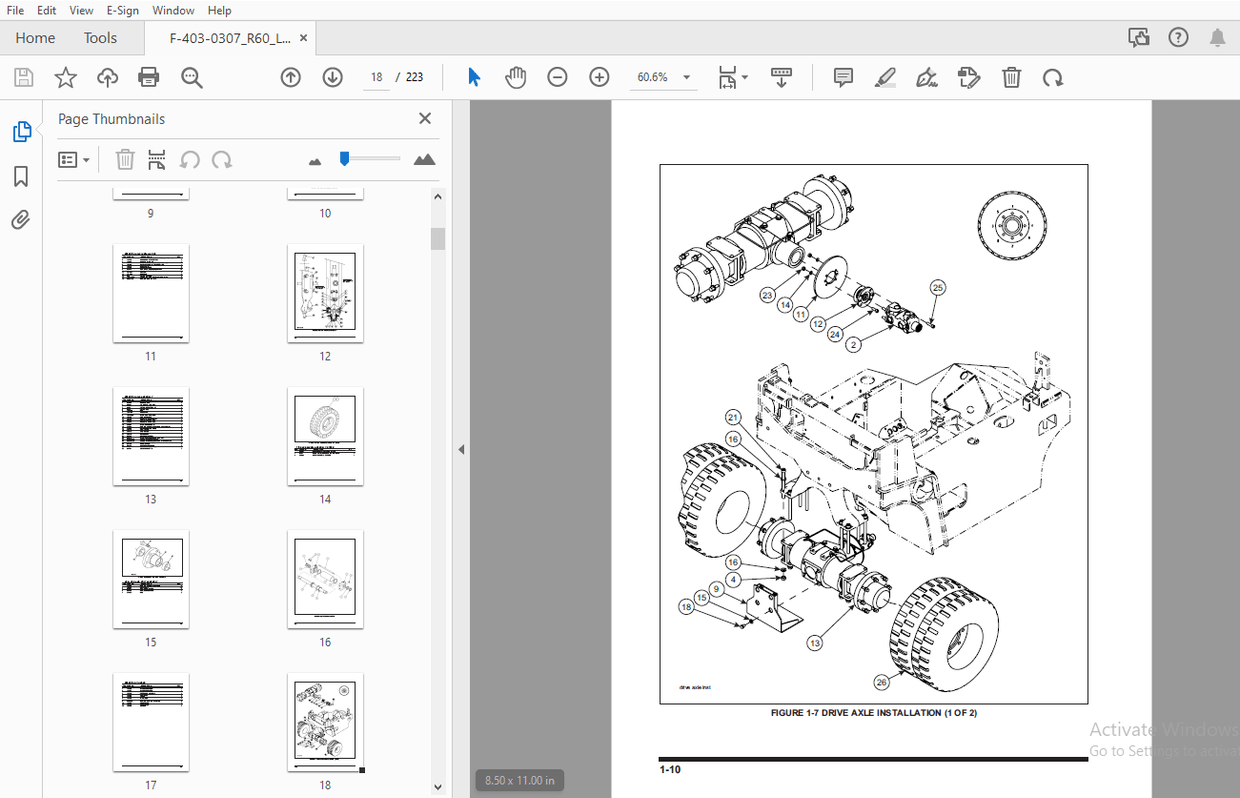Toggle the star to favorite this file
The image size is (1240, 798).
(x=65, y=77)
